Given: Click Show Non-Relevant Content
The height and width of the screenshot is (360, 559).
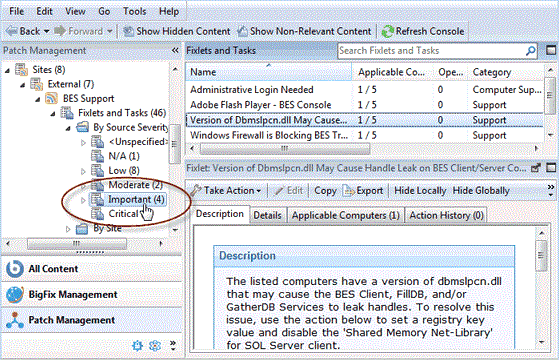Looking at the screenshot, I should [x=304, y=31].
